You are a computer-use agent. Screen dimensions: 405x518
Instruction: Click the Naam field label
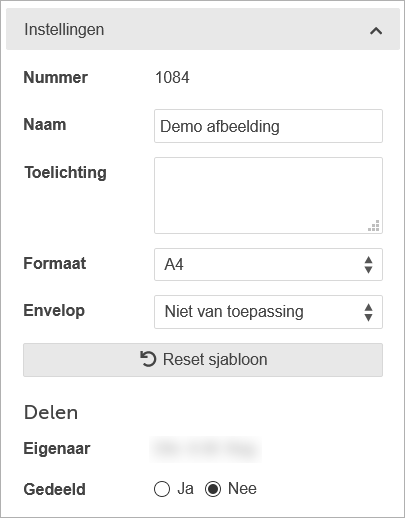(x=45, y=125)
